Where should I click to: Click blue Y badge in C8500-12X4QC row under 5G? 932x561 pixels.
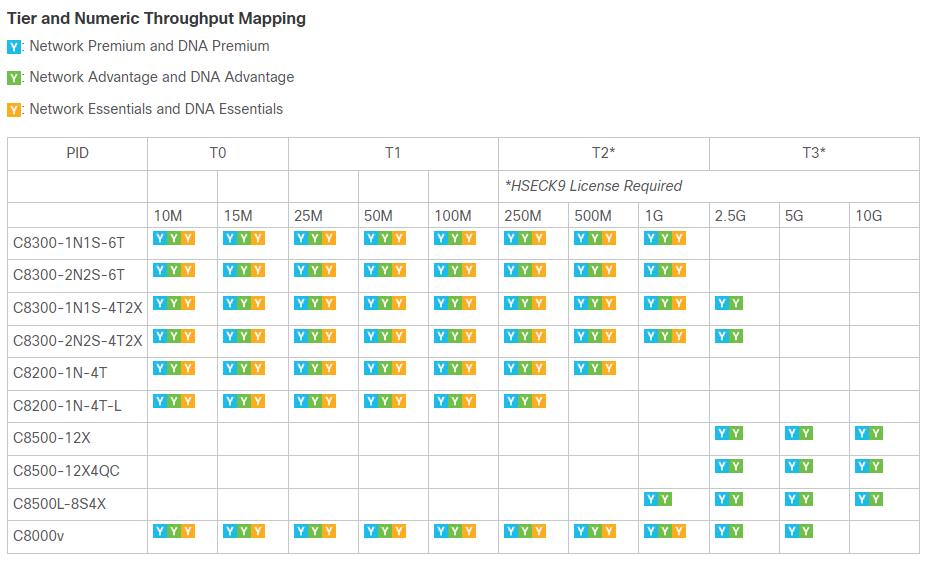pyautogui.click(x=792, y=467)
